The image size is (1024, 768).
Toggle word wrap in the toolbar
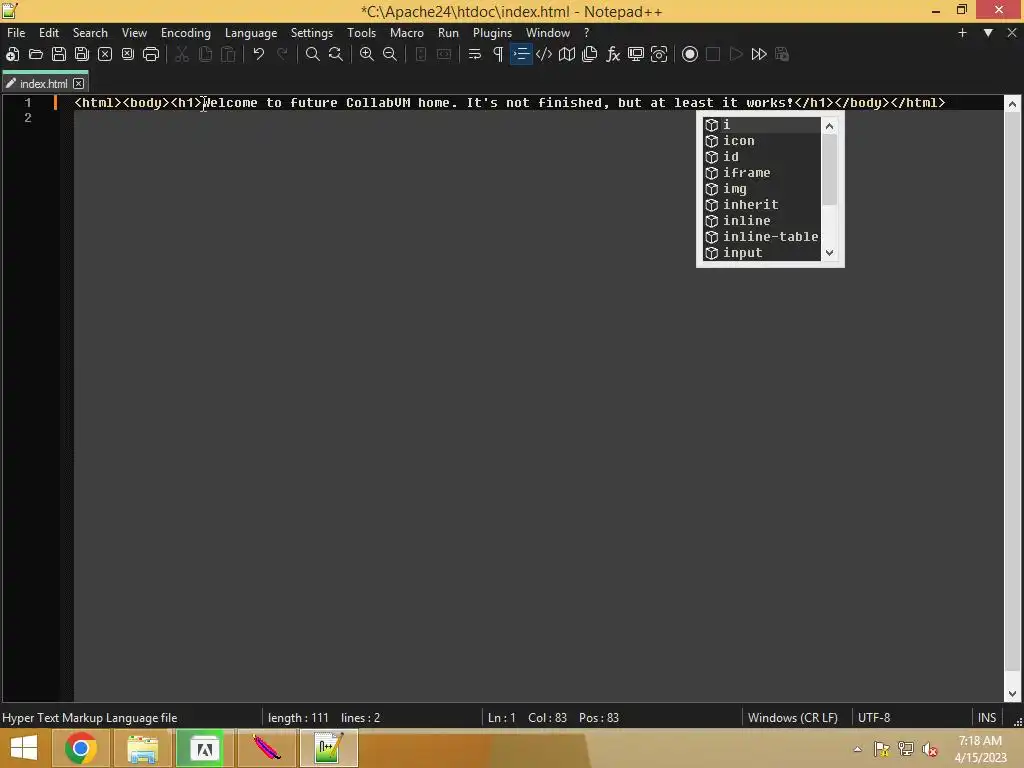coord(475,54)
